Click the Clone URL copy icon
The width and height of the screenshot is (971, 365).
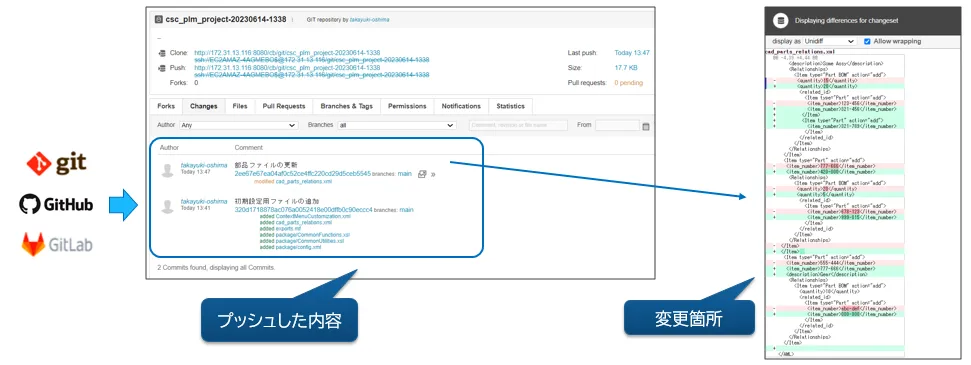161,53
